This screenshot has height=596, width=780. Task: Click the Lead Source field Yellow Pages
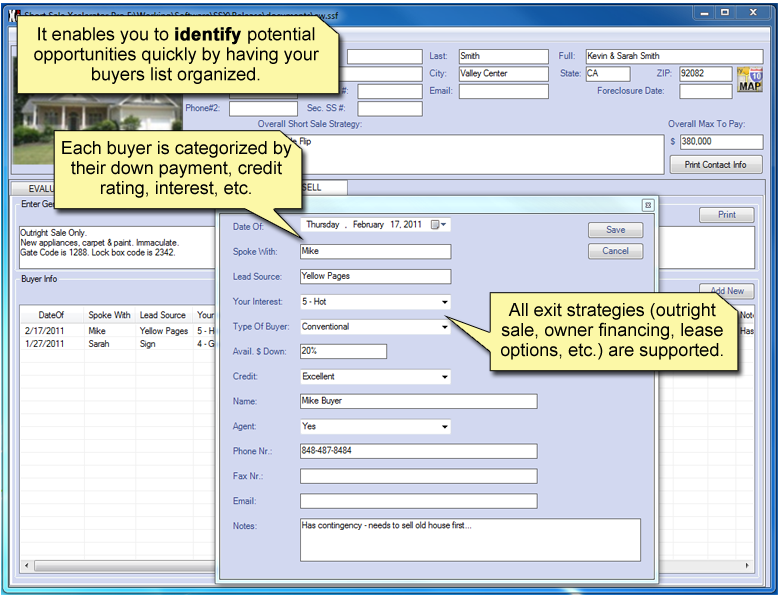(376, 276)
